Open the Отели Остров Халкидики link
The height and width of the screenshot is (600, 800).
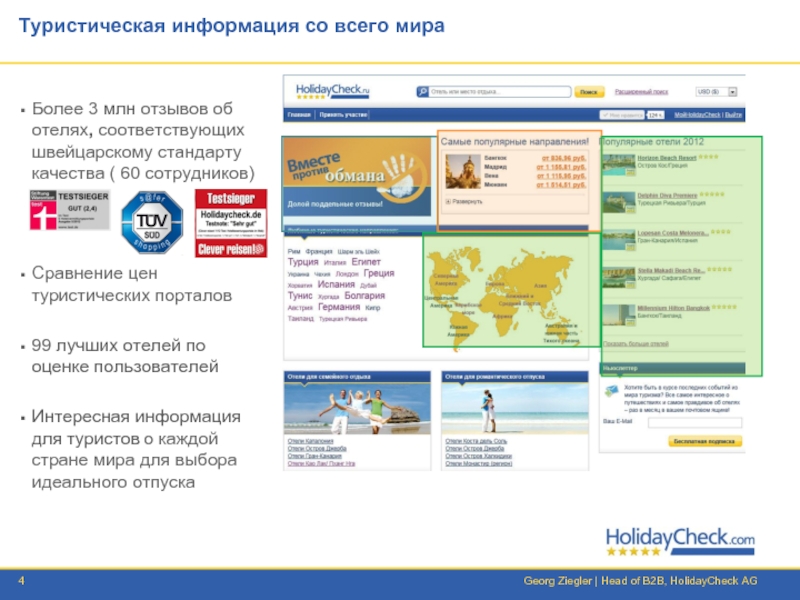[x=479, y=456]
